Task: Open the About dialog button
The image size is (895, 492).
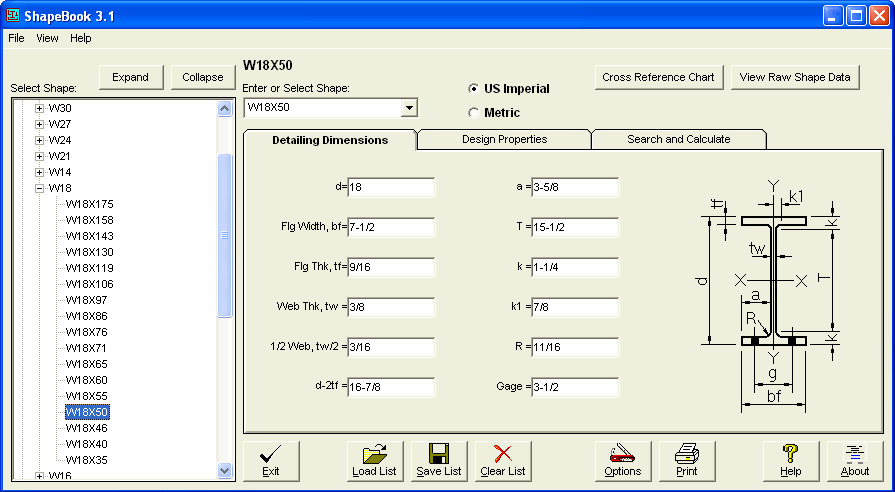Action: pyautogui.click(x=854, y=461)
